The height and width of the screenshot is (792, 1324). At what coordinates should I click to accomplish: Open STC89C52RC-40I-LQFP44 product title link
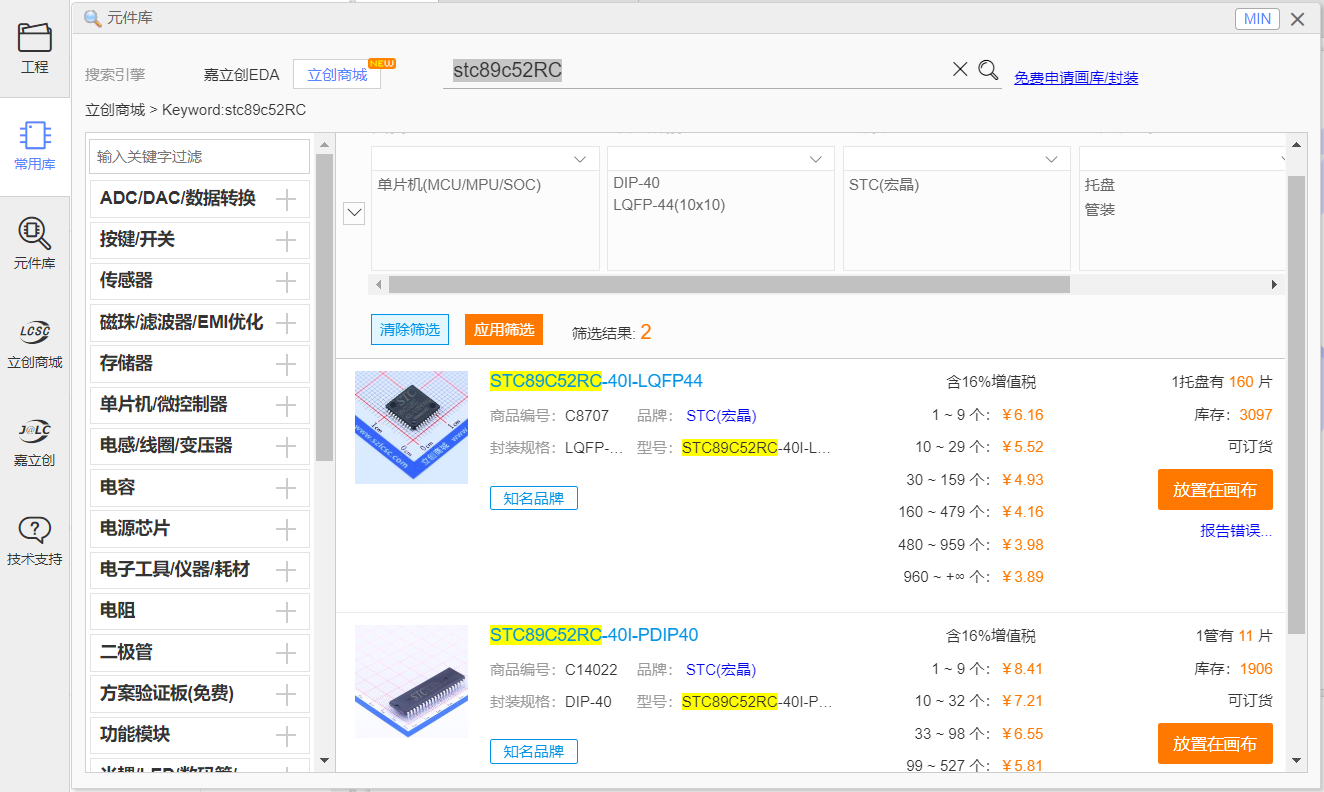596,381
